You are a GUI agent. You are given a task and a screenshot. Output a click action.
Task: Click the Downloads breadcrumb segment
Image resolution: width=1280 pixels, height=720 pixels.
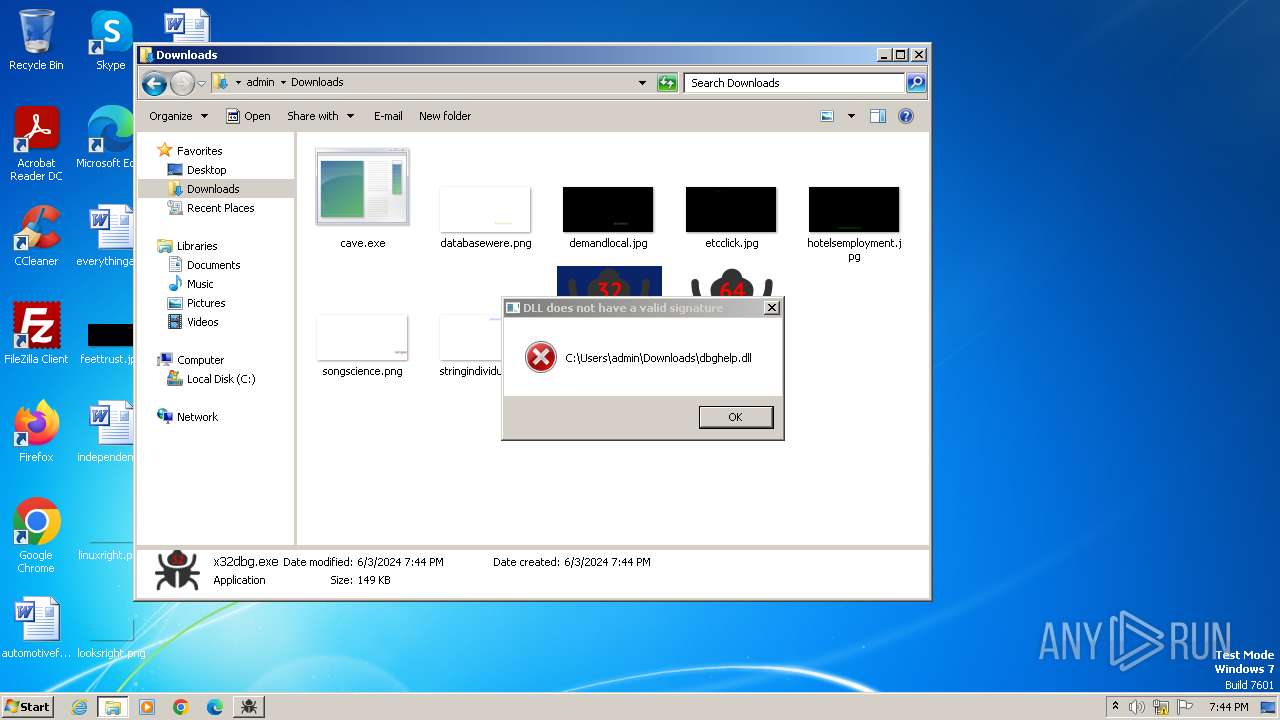pos(317,82)
